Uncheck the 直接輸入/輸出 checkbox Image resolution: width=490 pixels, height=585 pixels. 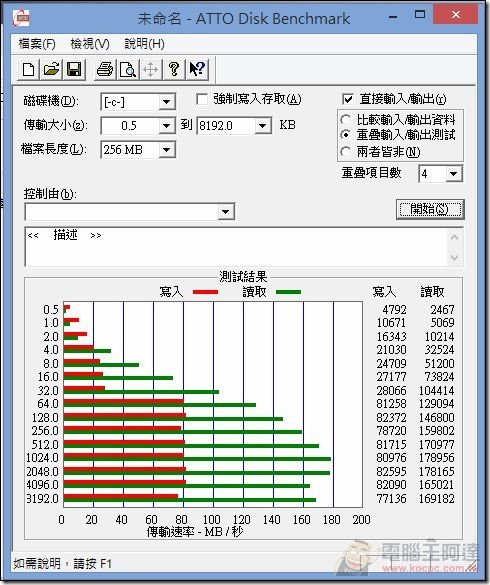tap(347, 99)
